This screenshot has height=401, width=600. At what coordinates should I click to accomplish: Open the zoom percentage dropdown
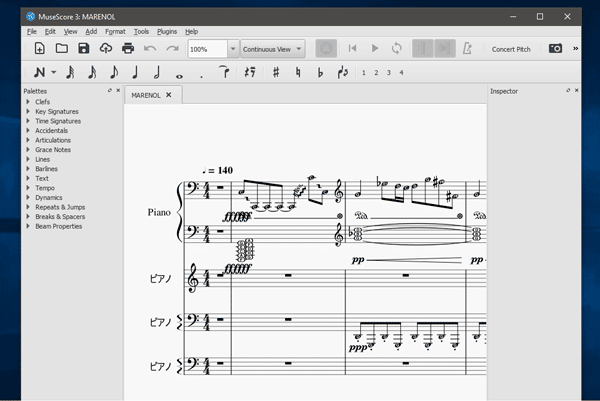[233, 48]
